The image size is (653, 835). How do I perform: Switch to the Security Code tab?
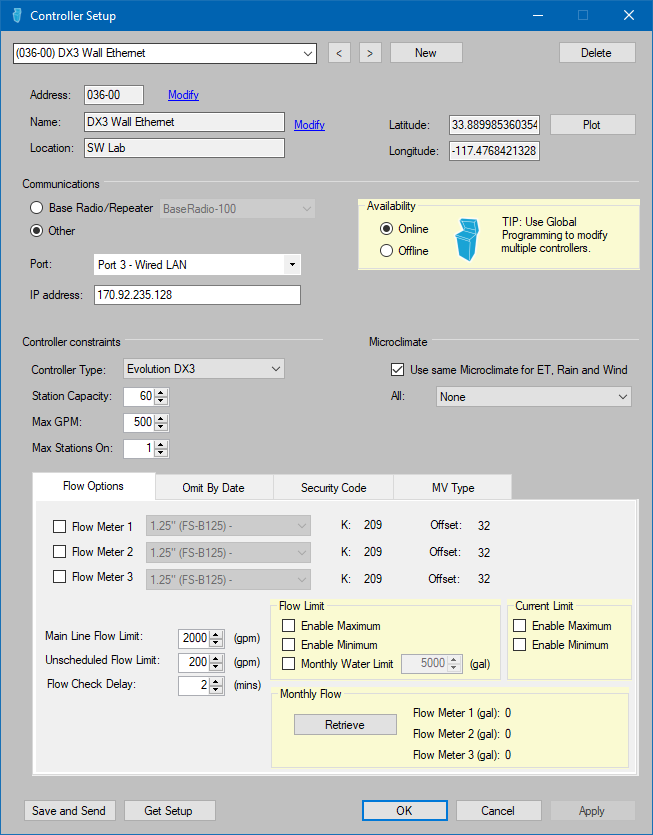333,488
